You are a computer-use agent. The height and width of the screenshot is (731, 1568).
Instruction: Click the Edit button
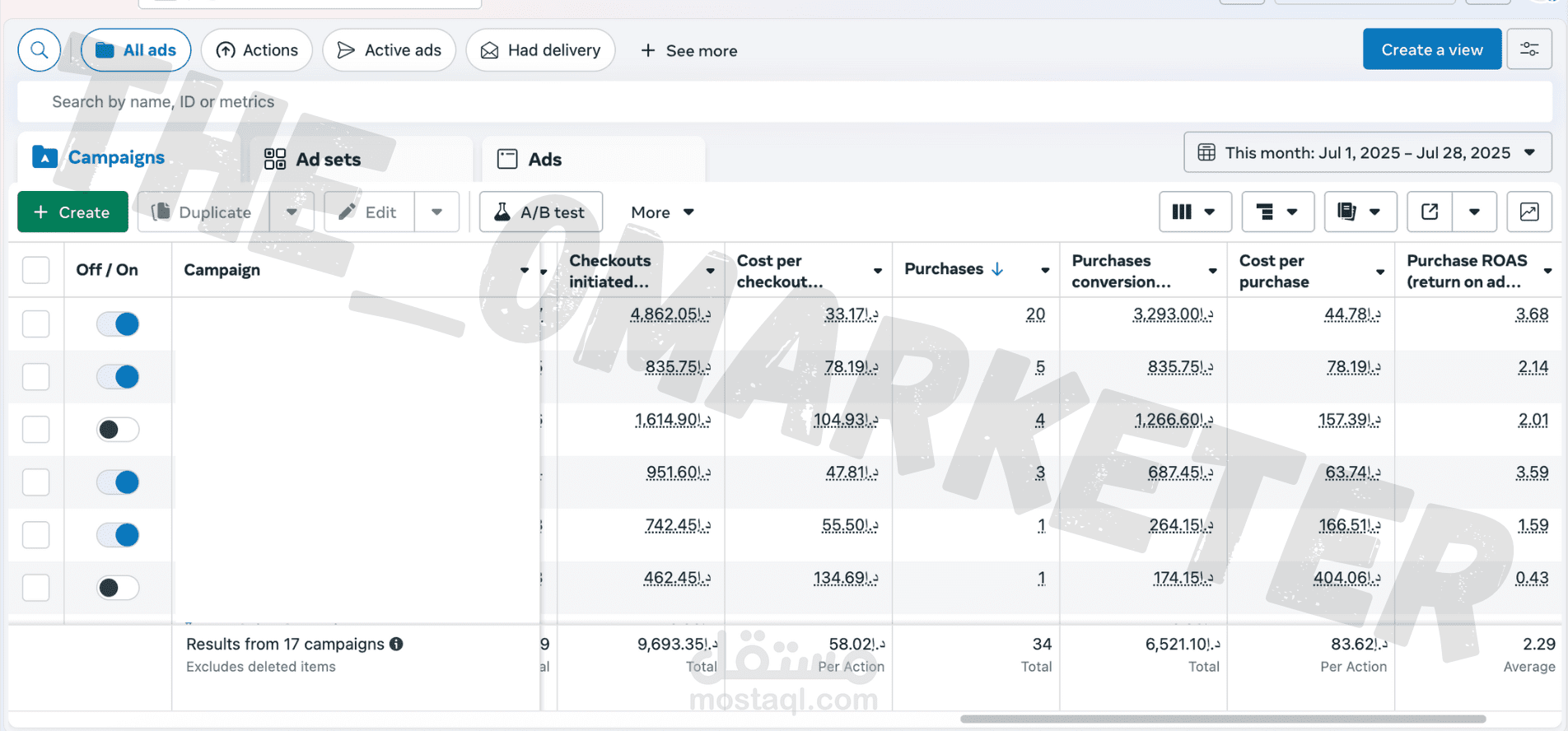coord(369,212)
